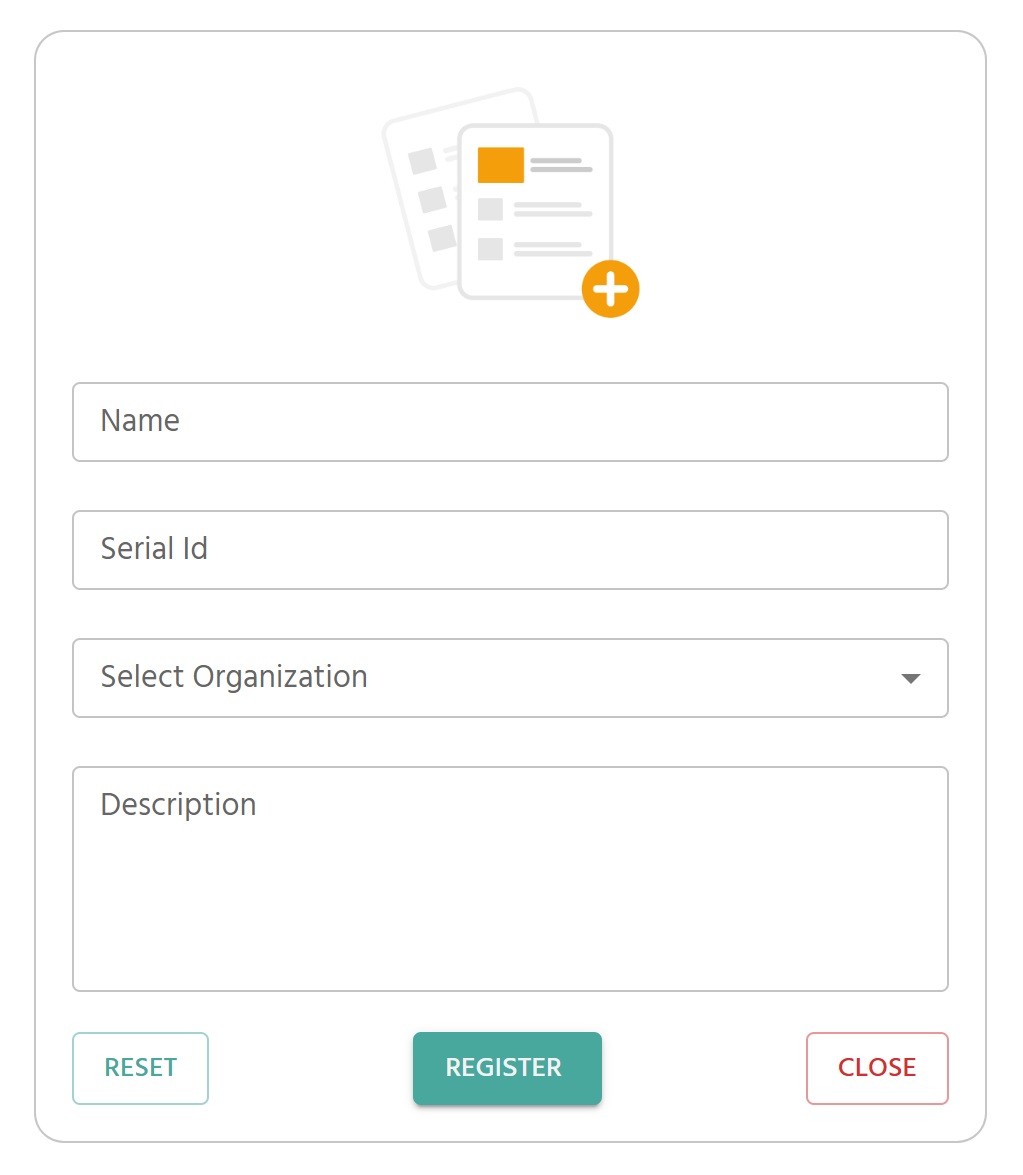Click the orange square in document icon
This screenshot has height=1175, width=1023.
coord(500,165)
